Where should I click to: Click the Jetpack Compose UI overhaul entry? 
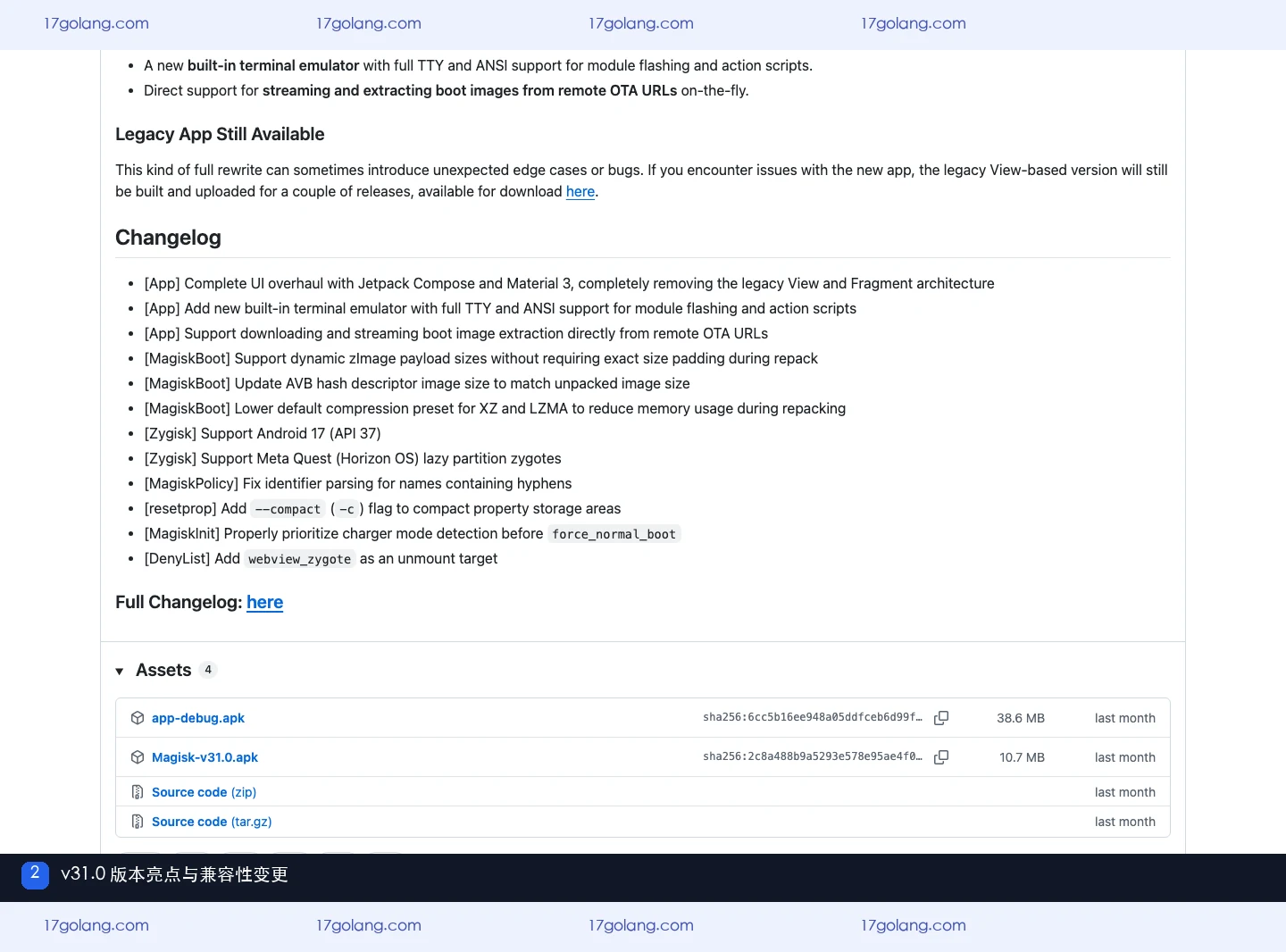pos(569,283)
